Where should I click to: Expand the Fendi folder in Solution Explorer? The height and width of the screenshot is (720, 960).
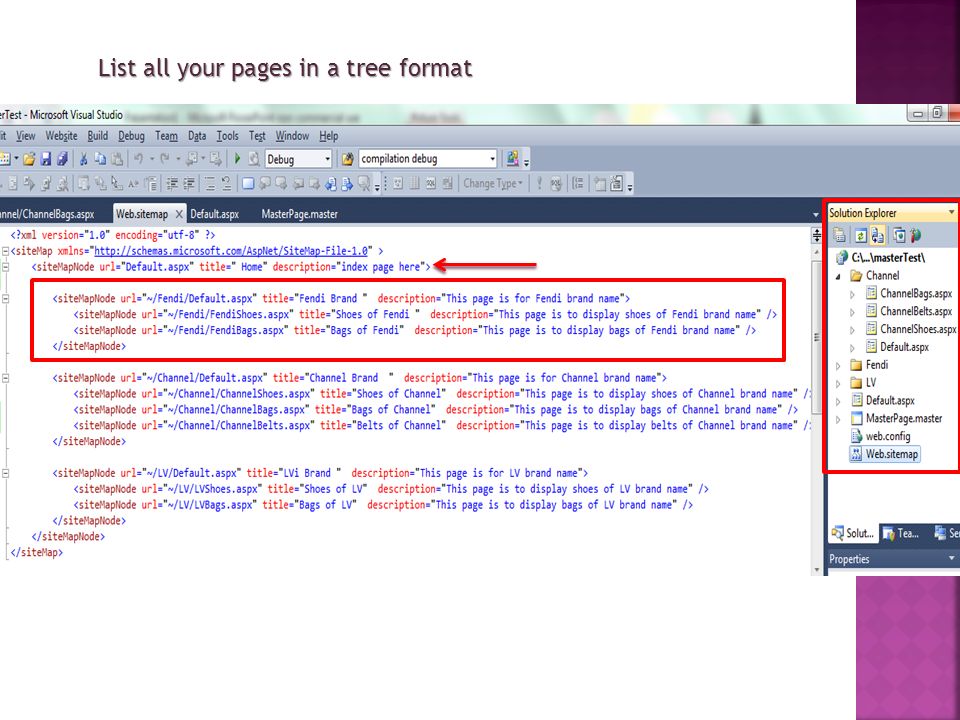[x=838, y=366]
